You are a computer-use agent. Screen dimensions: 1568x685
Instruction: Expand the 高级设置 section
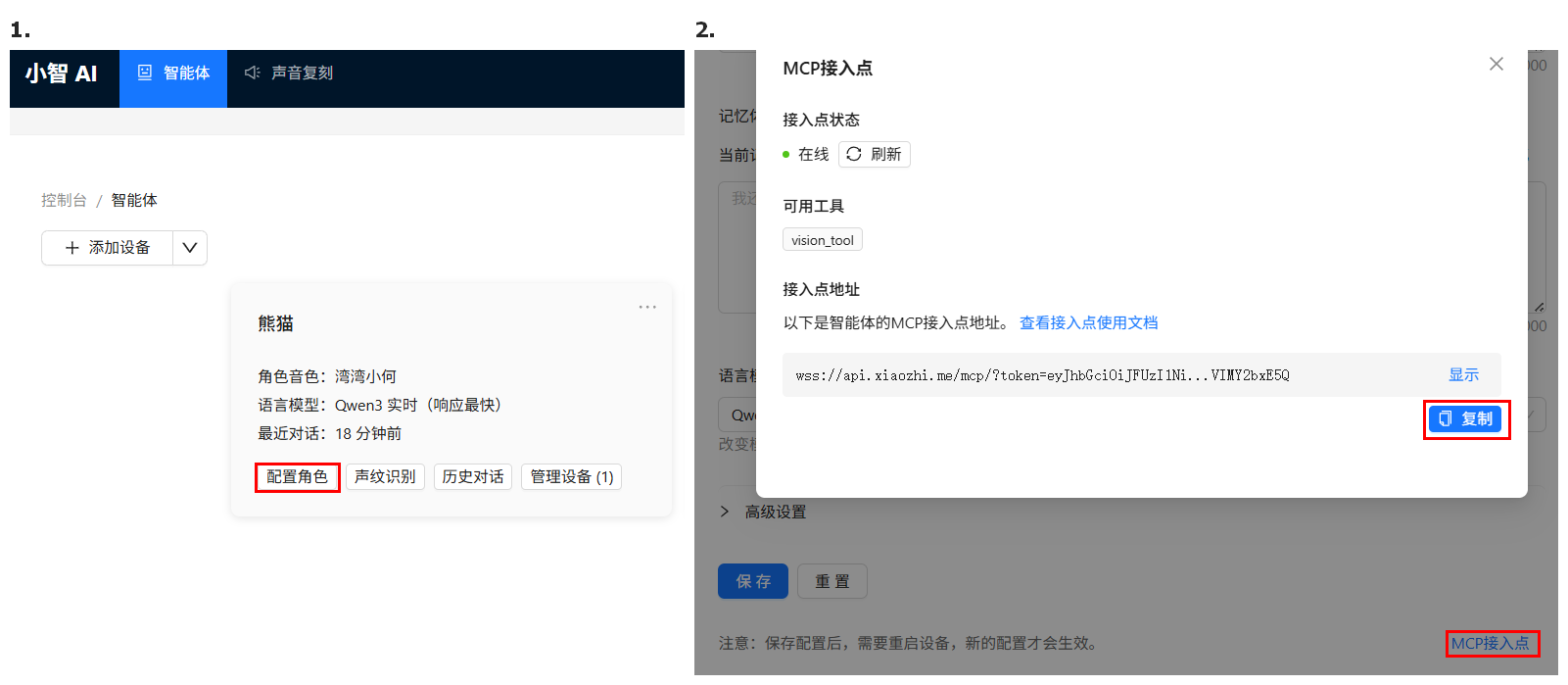[x=764, y=512]
